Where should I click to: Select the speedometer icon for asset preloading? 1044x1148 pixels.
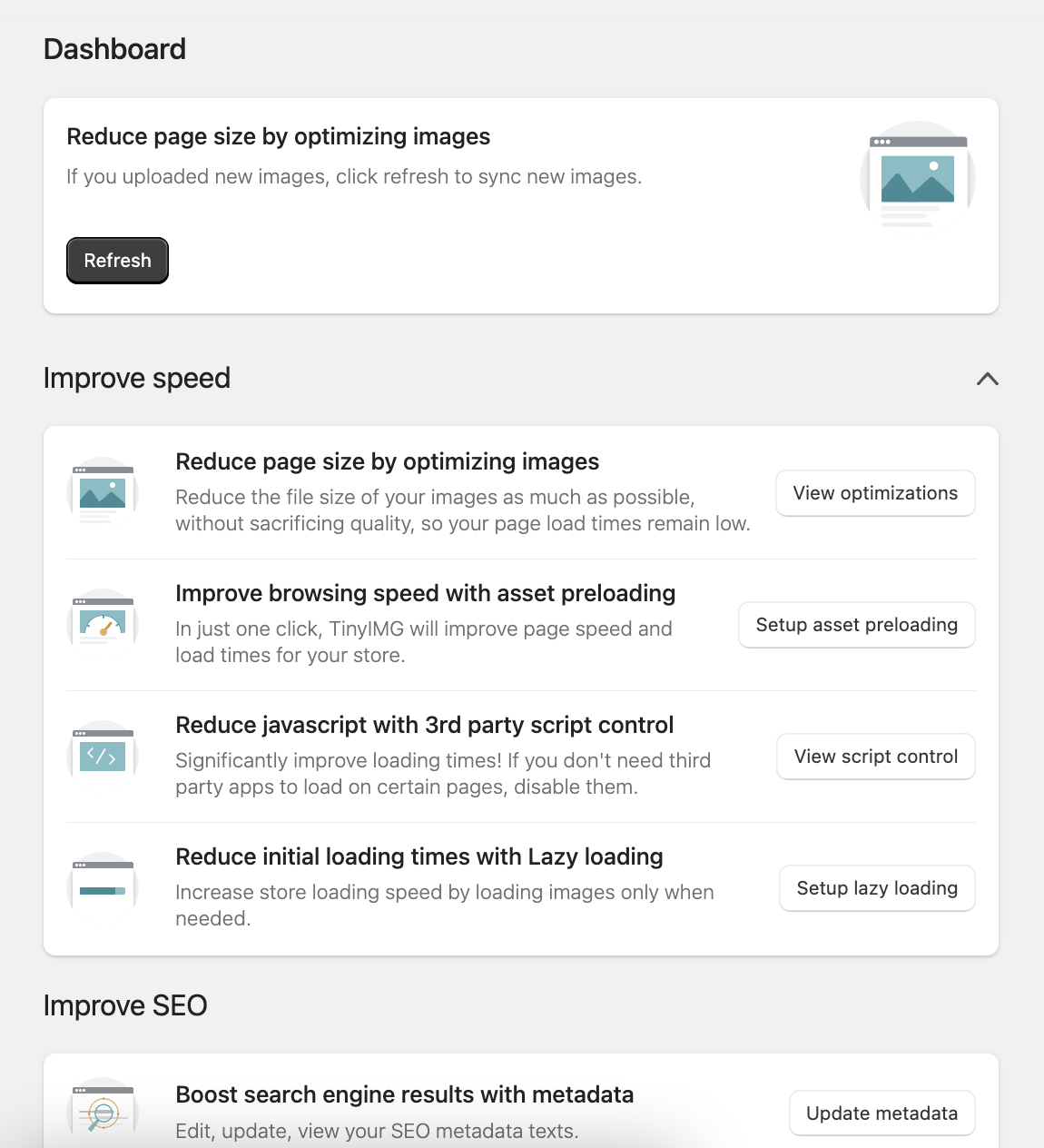pyautogui.click(x=103, y=622)
